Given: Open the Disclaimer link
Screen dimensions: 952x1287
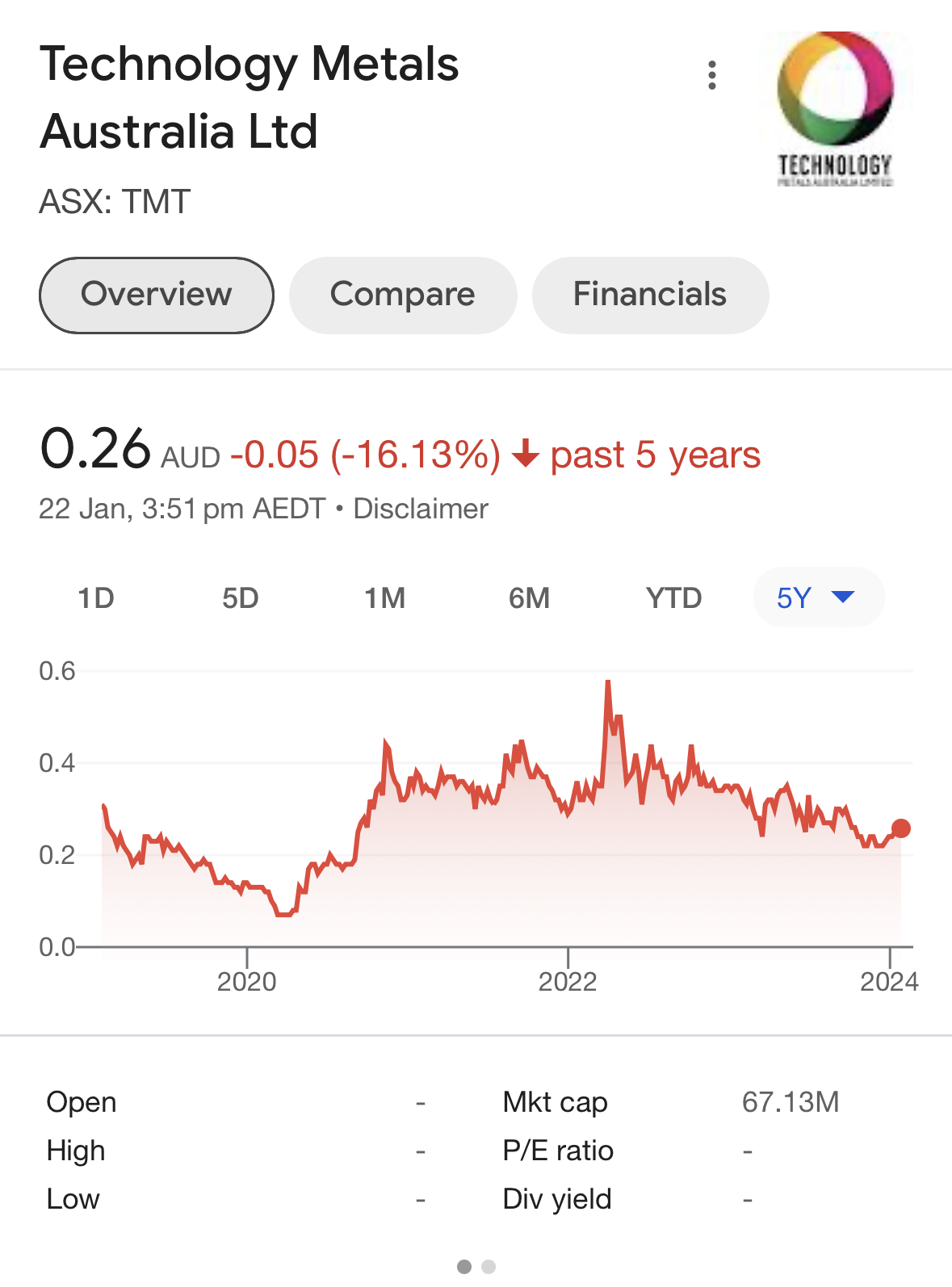Looking at the screenshot, I should (421, 509).
